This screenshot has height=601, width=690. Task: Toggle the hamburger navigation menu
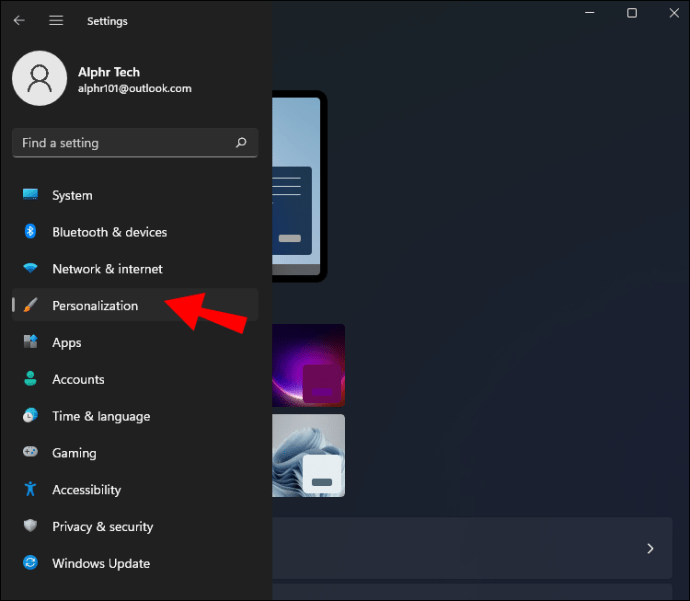tap(56, 20)
